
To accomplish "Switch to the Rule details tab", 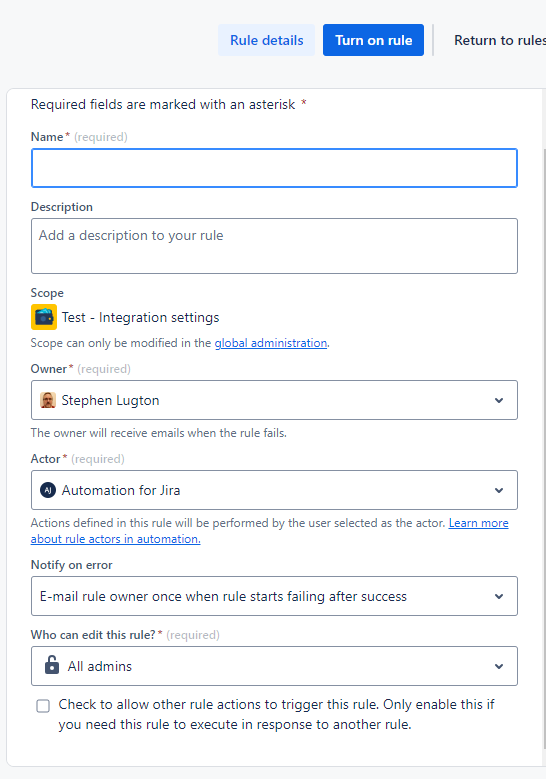I will coord(266,40).
